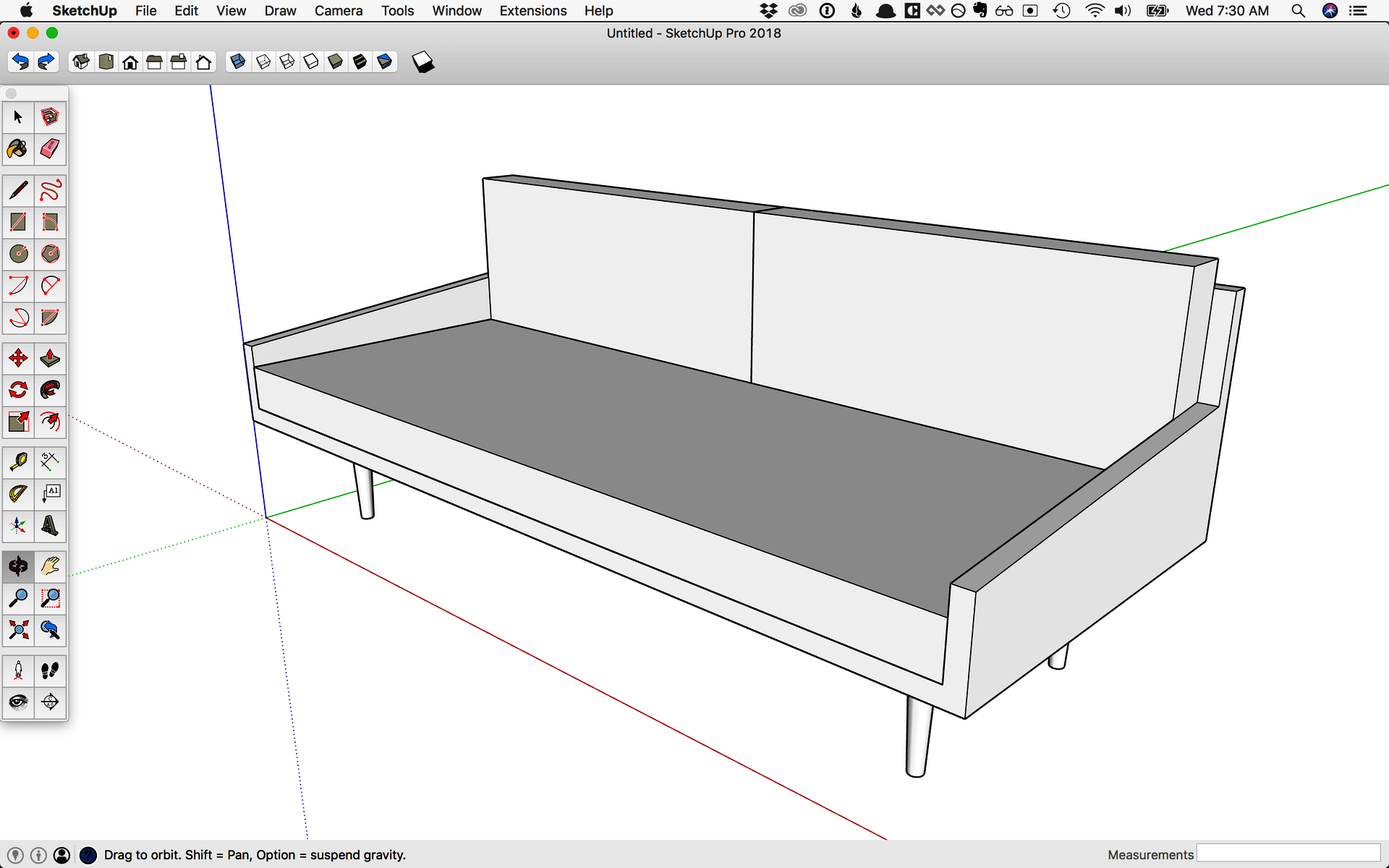Switch to Iso standard view
This screenshot has width=1389, height=868.
[81, 62]
